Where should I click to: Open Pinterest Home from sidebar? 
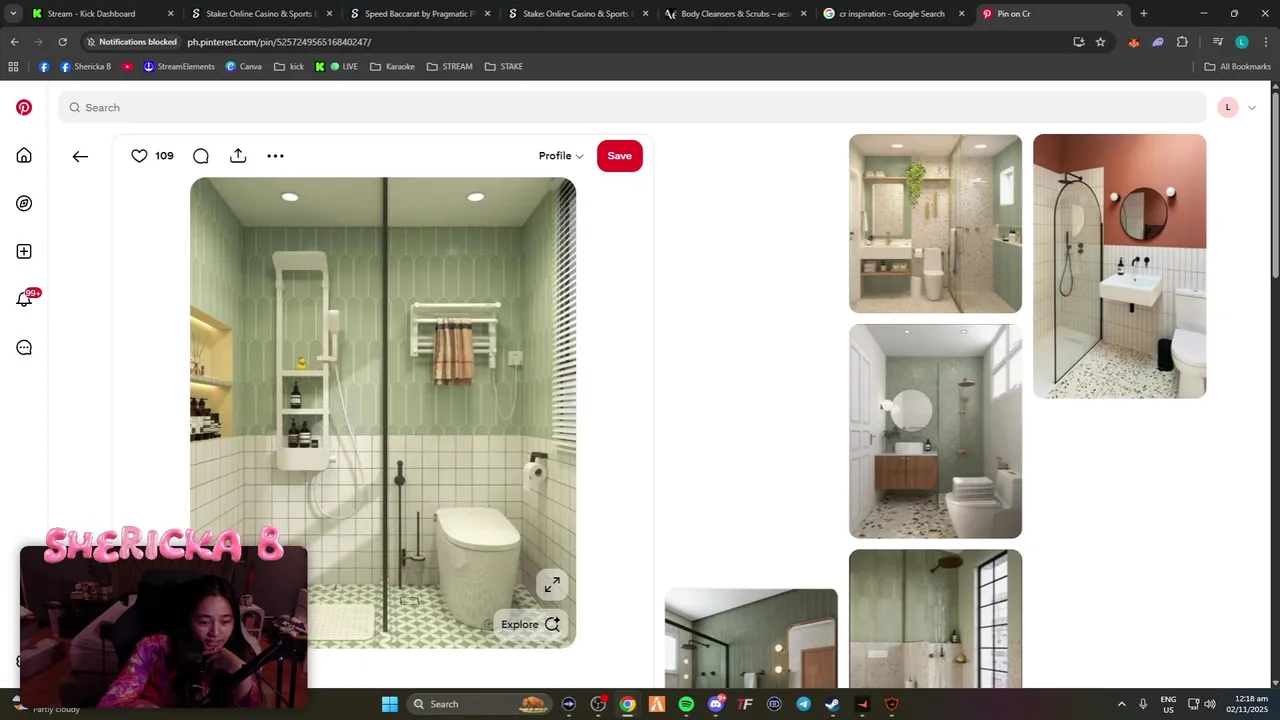24,155
